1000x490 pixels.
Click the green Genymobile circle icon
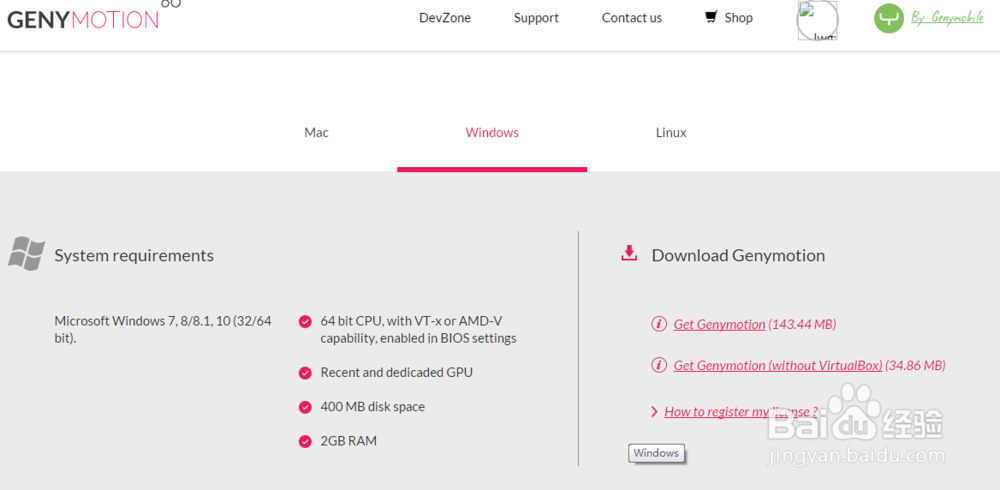point(888,18)
